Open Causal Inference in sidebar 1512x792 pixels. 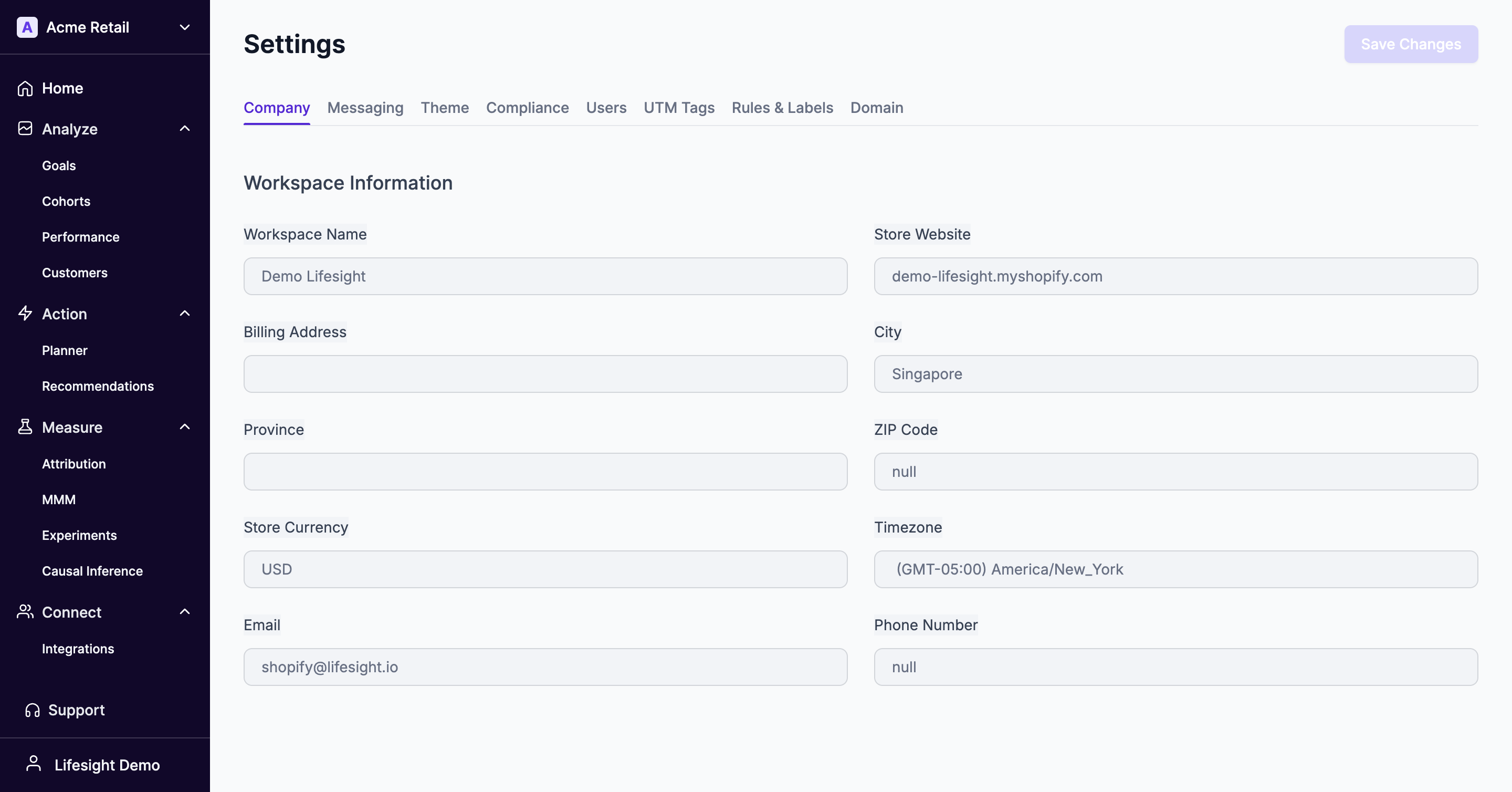click(92, 571)
